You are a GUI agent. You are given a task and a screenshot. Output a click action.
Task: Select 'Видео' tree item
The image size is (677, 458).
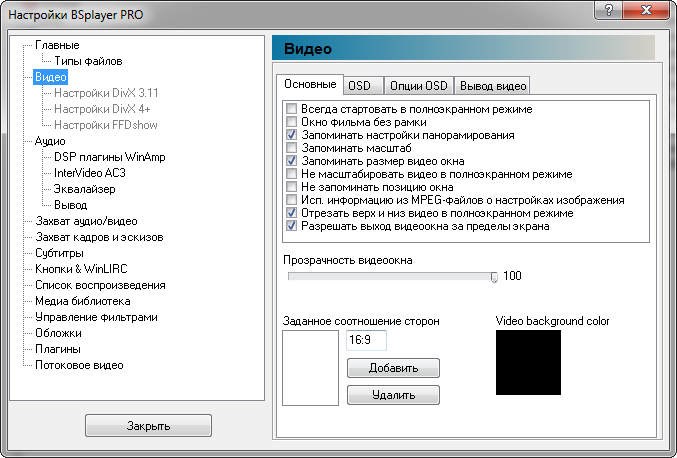click(x=51, y=77)
